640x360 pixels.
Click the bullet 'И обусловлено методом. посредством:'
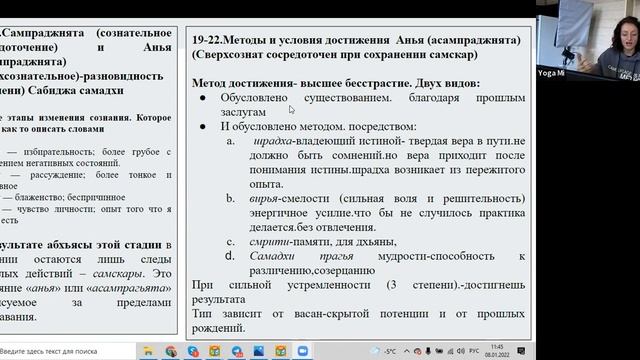318,127
